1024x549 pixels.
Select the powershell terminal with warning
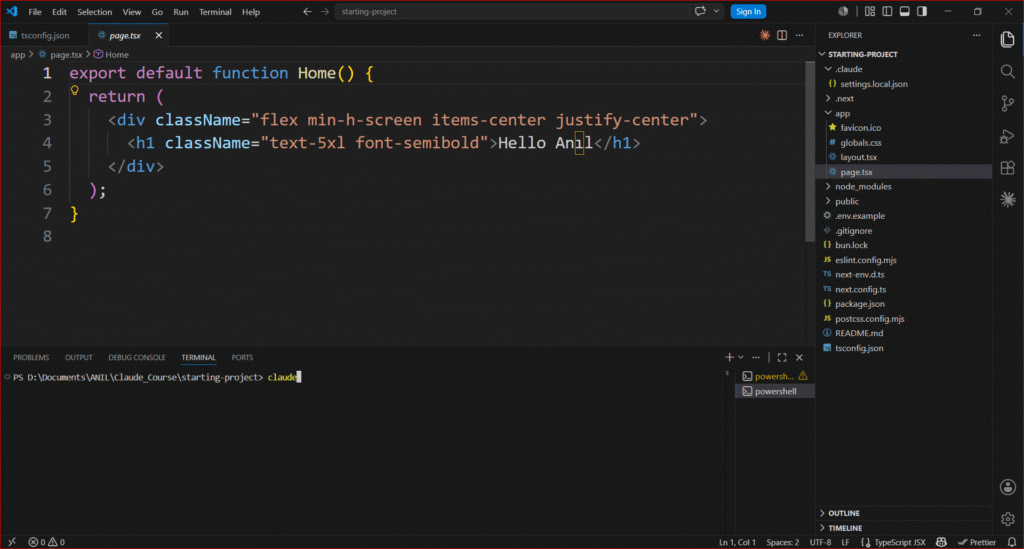tap(775, 376)
